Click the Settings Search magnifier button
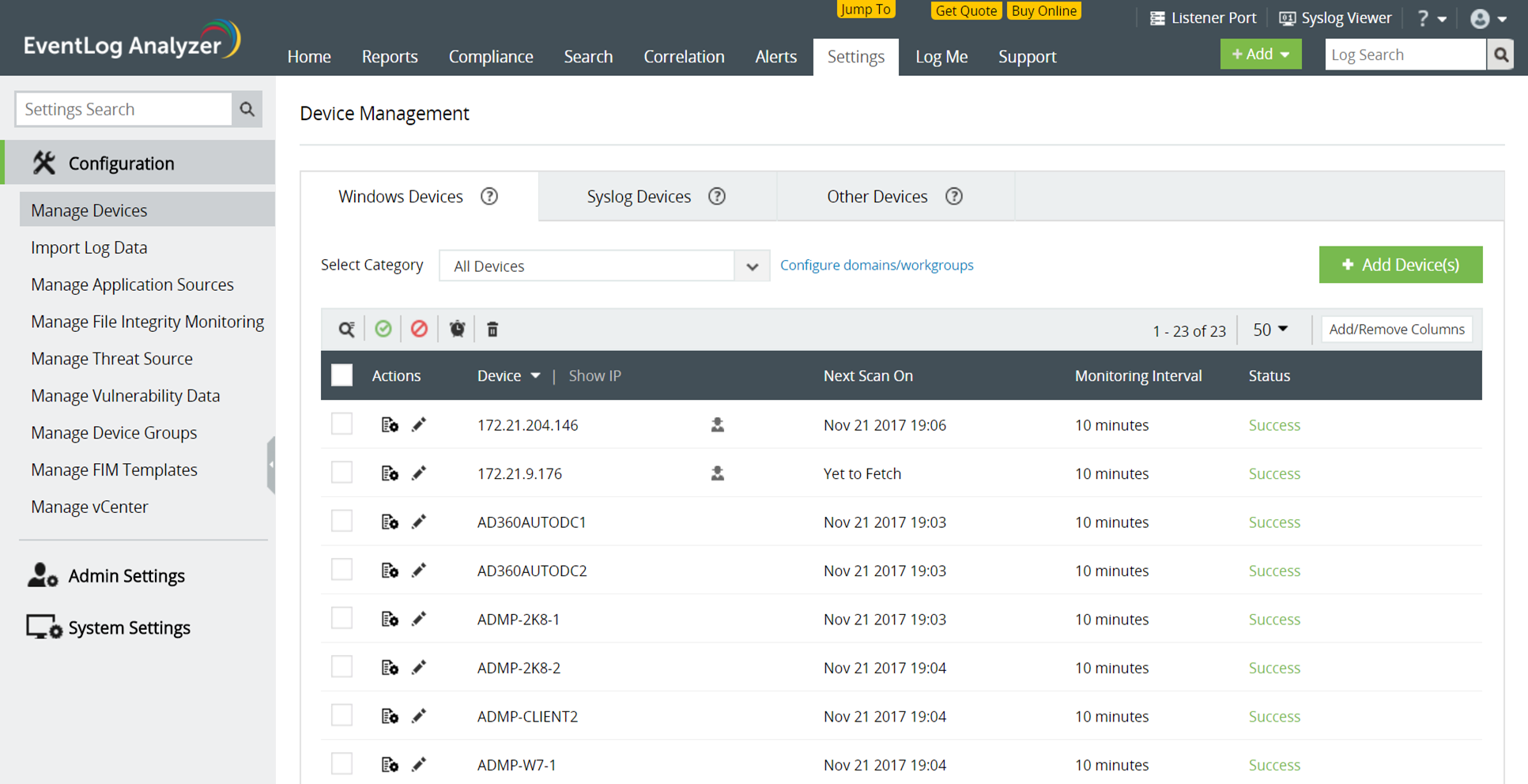This screenshot has height=784, width=1528. (x=247, y=109)
